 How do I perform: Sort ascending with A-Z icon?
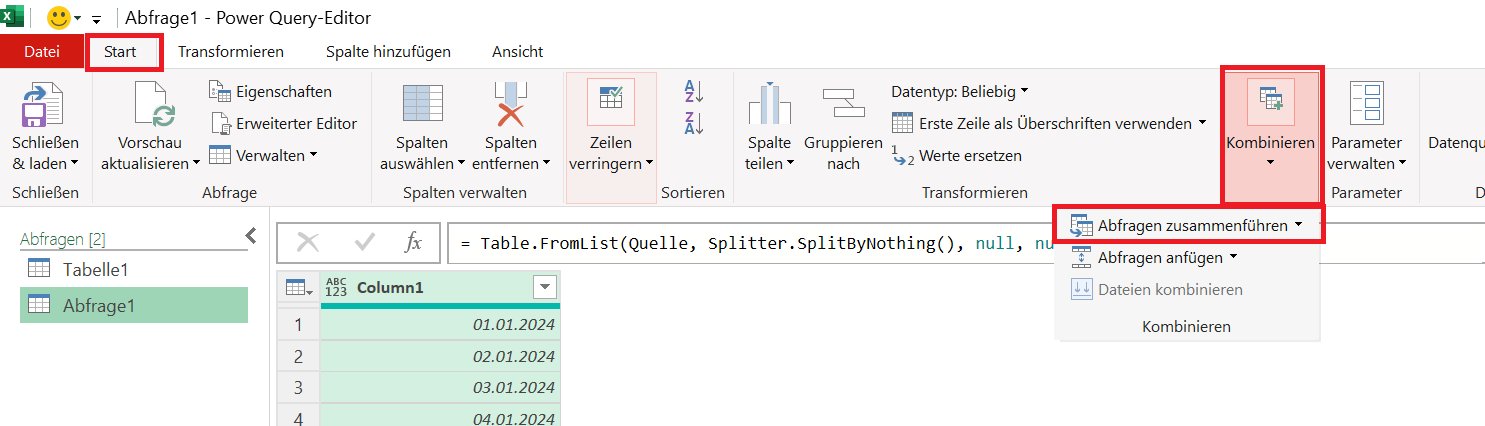[694, 92]
